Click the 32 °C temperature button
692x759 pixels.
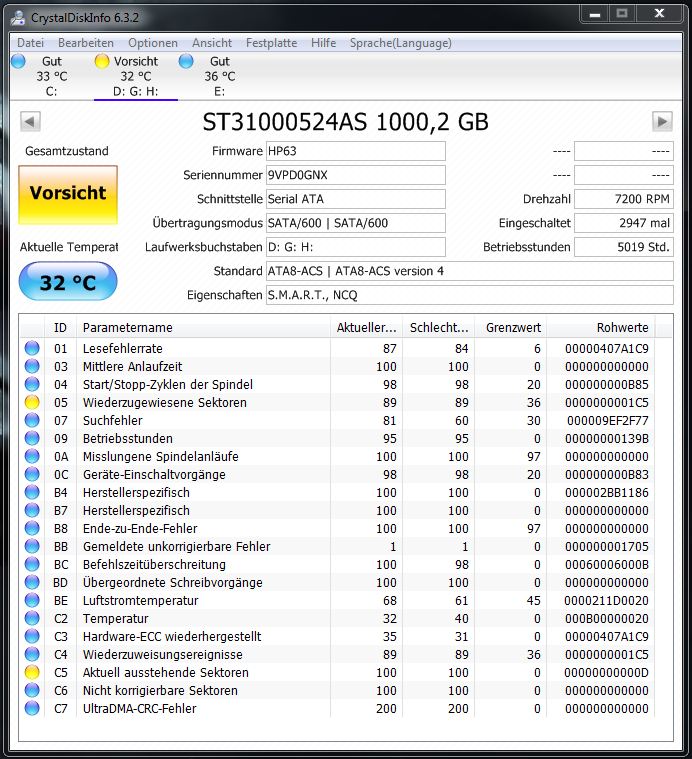[68, 282]
